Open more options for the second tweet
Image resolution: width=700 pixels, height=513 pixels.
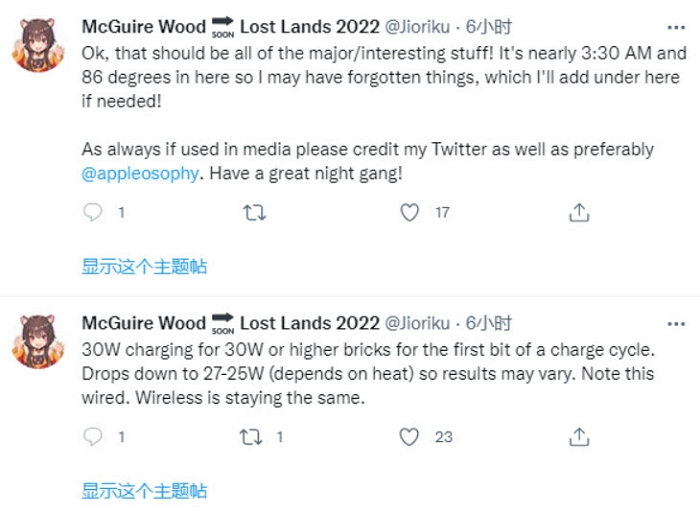[x=676, y=323]
